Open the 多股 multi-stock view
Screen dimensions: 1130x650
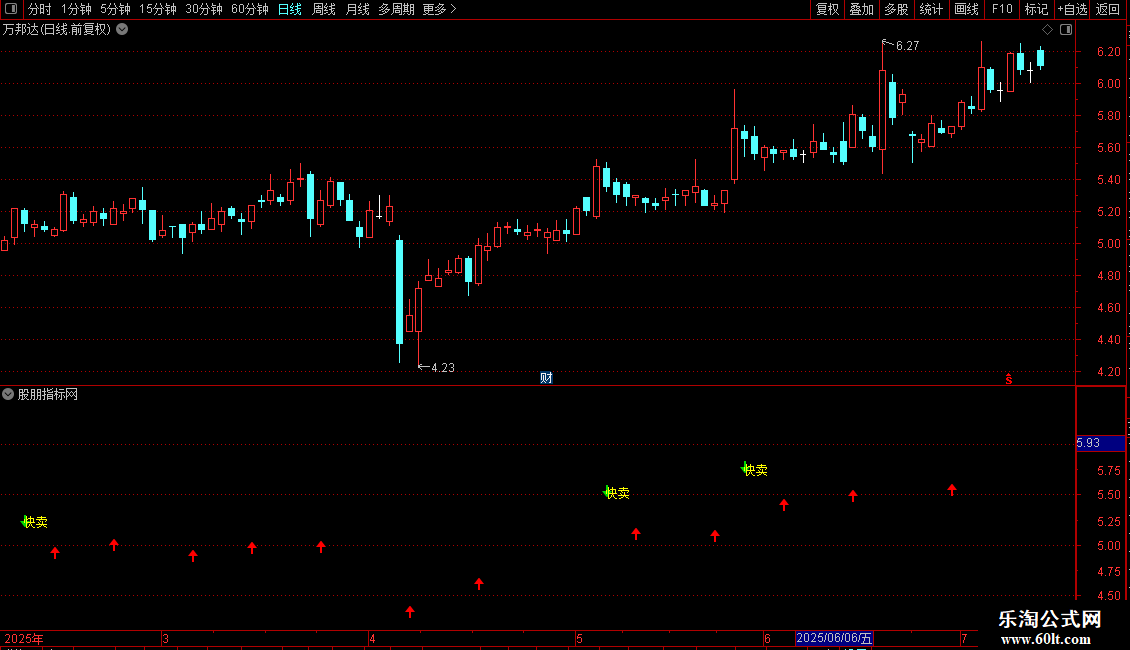[x=897, y=9]
